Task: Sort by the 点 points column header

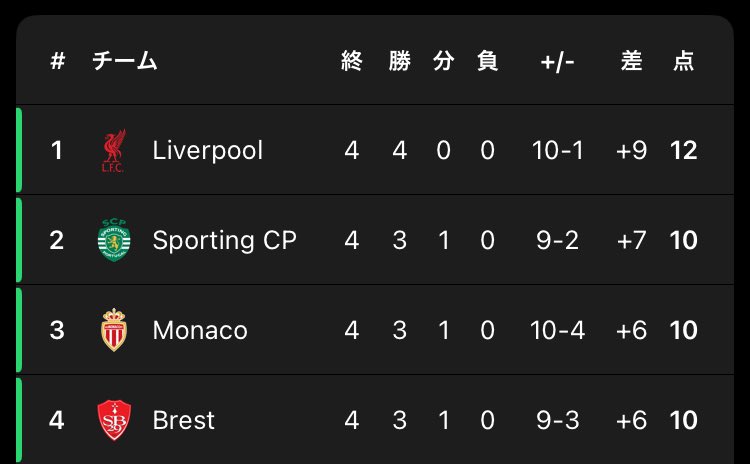Action: coord(684,61)
